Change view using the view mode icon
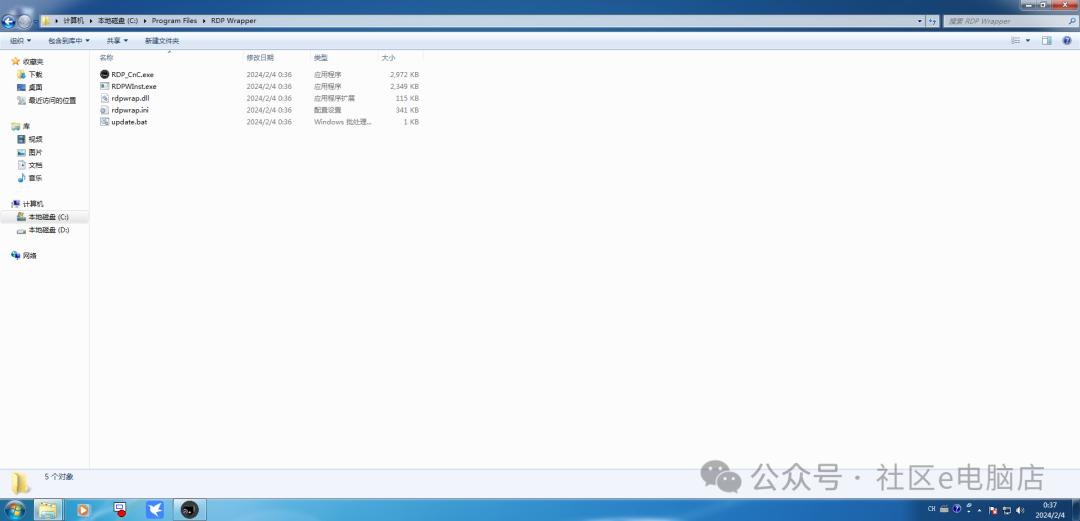The height and width of the screenshot is (521, 1080). (1015, 41)
